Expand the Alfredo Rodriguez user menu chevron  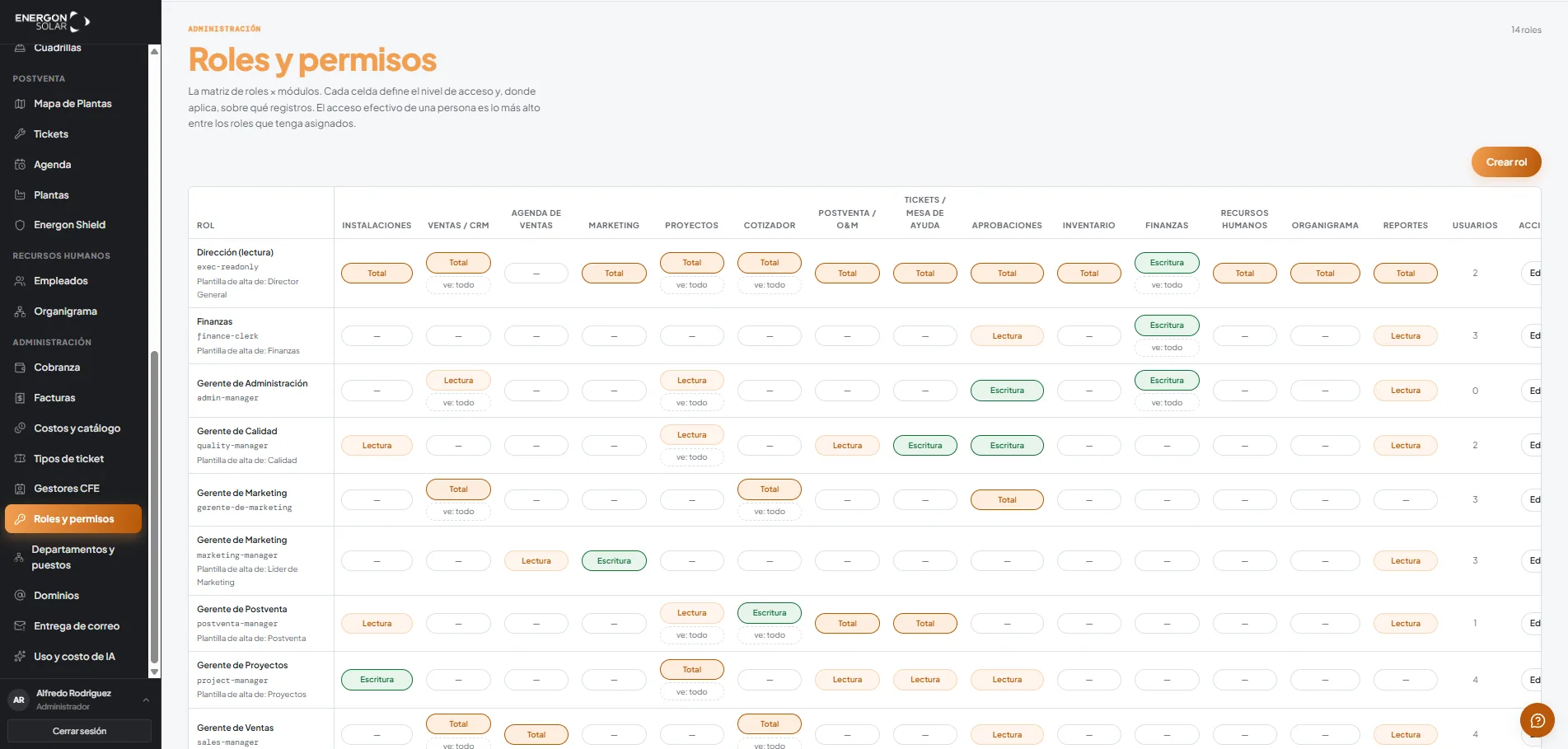(x=146, y=700)
